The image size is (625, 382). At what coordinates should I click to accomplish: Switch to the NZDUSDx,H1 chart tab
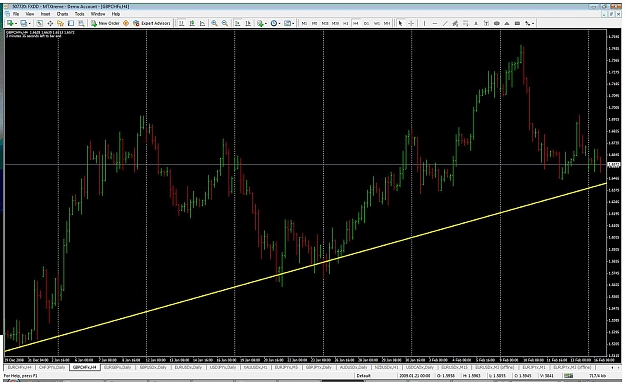386,367
